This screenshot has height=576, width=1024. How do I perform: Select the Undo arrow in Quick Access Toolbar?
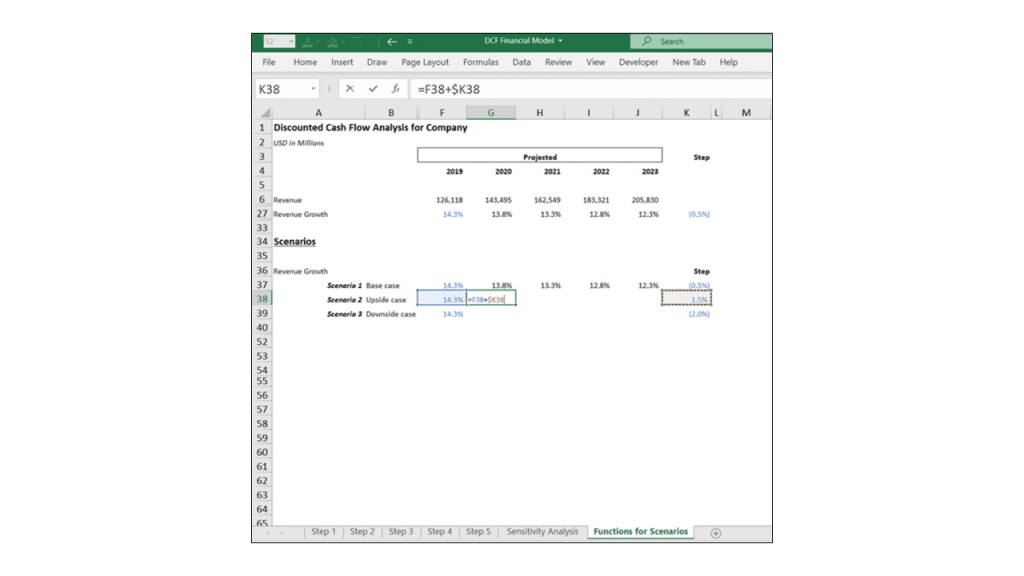pyautogui.click(x=392, y=42)
